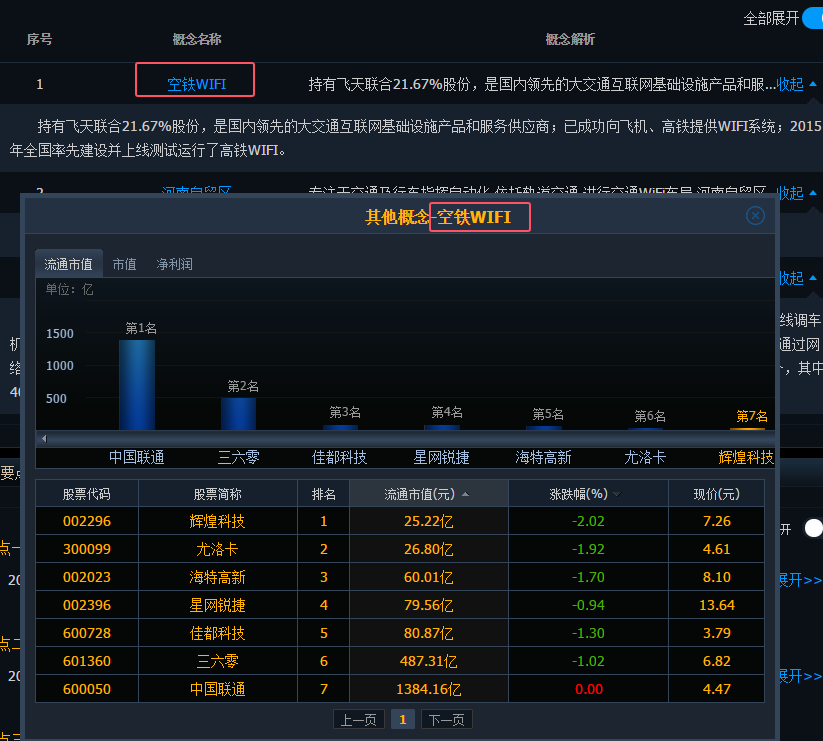Switch to the 流通市值 tab

click(x=68, y=264)
